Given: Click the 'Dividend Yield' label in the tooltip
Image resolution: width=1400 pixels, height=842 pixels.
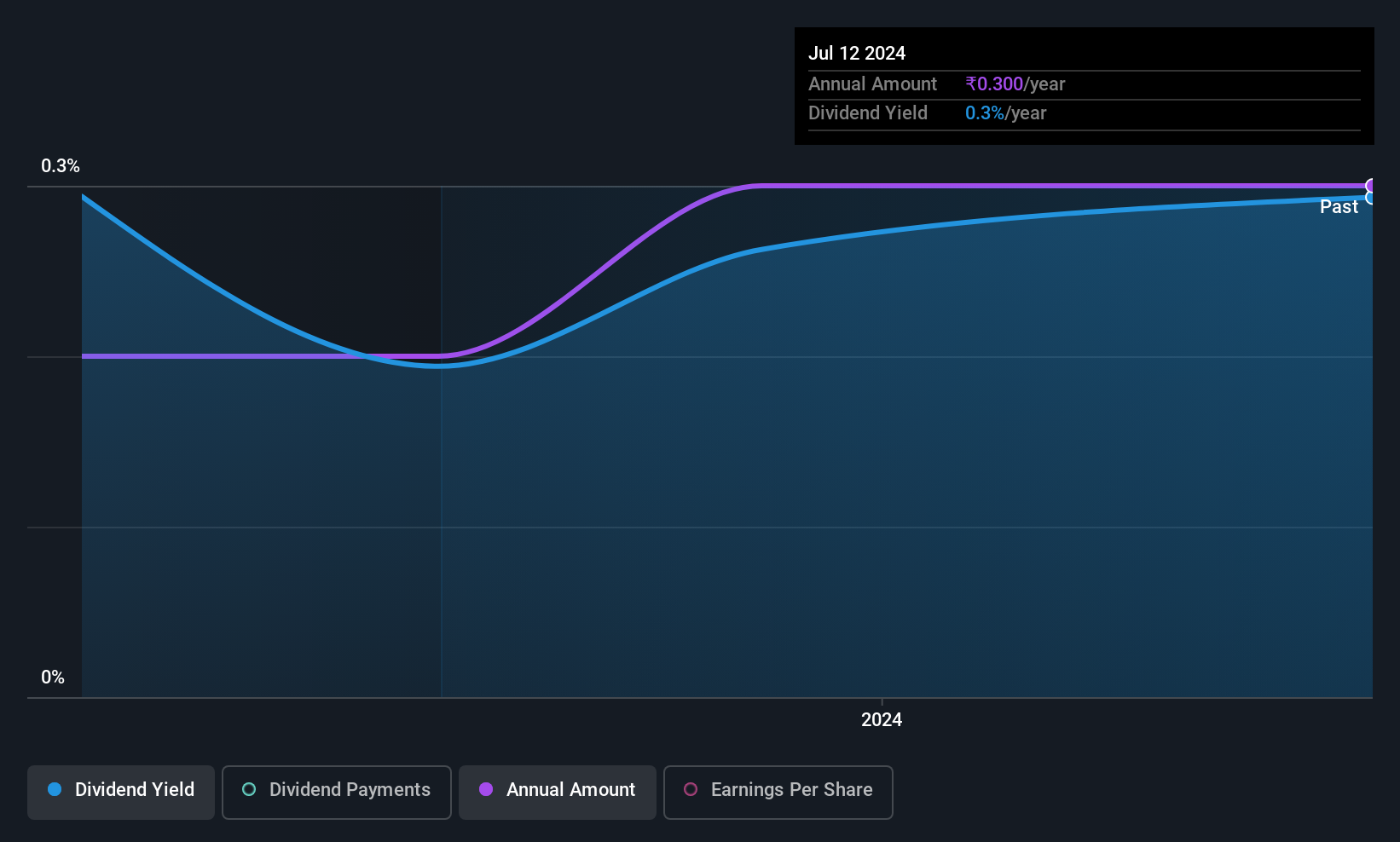Looking at the screenshot, I should click(868, 113).
